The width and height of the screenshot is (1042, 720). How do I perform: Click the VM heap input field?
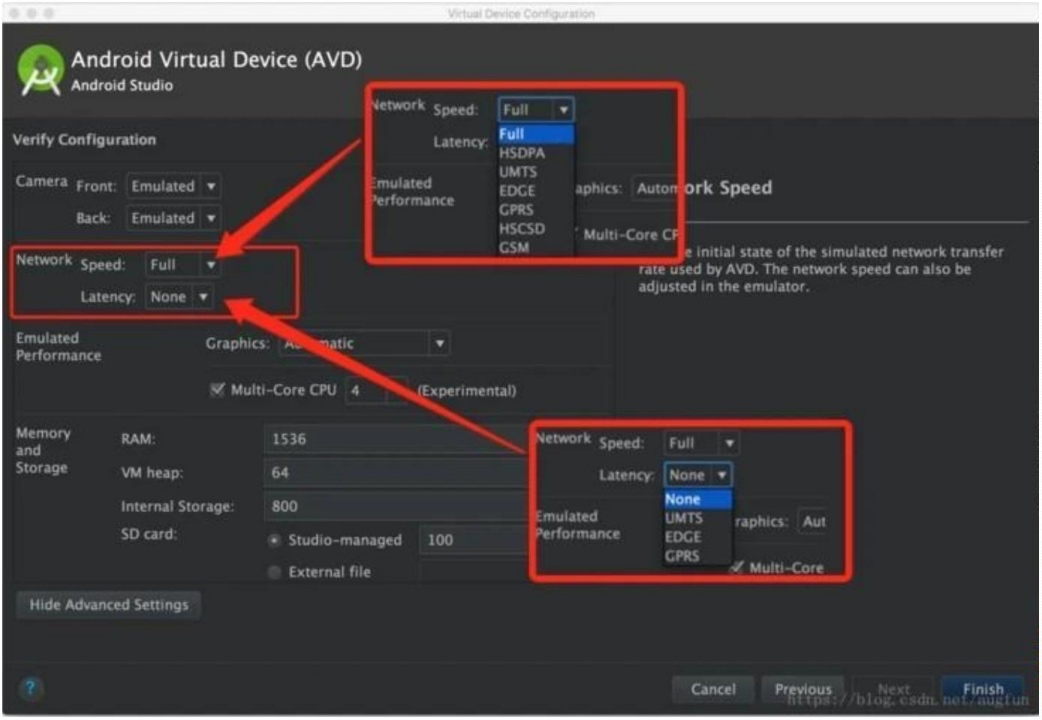click(395, 472)
